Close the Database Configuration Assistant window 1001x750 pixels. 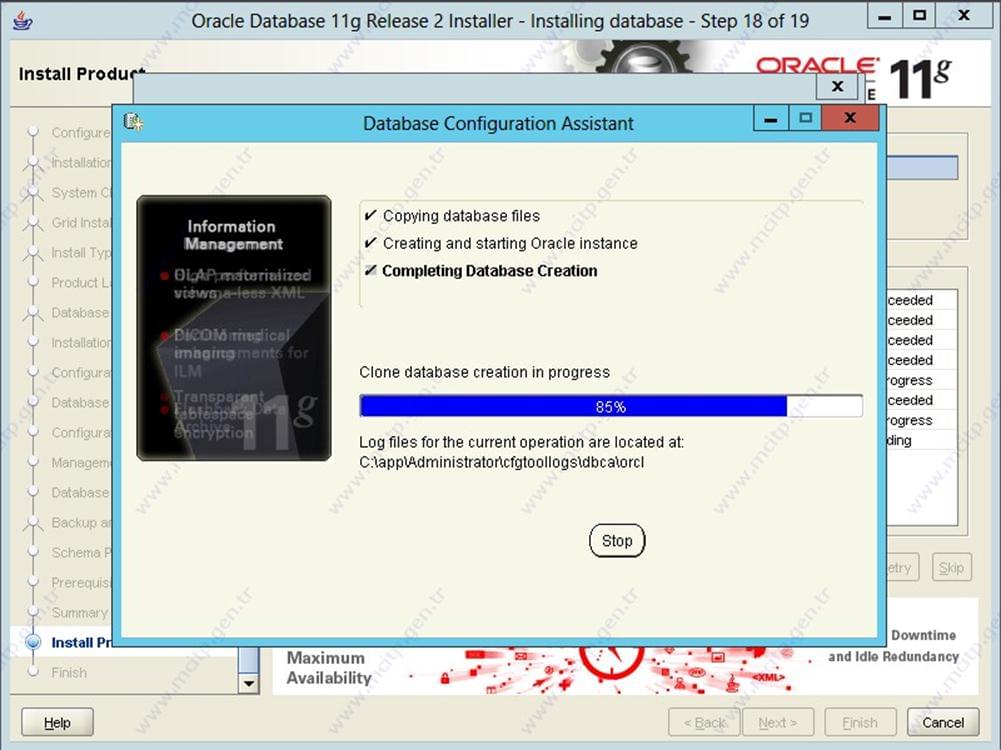pyautogui.click(x=850, y=118)
